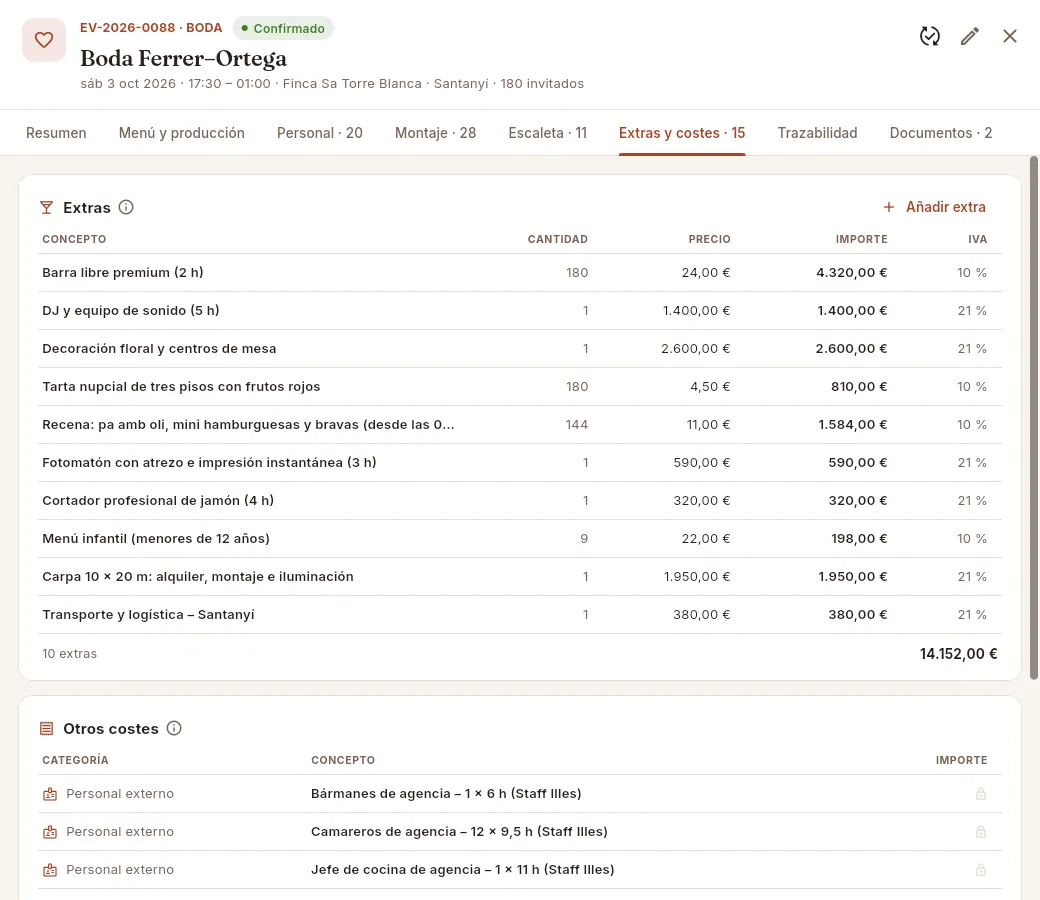The height and width of the screenshot is (900, 1040).
Task: Click the staff badge icon beside Bármanes row
Action: 50,794
